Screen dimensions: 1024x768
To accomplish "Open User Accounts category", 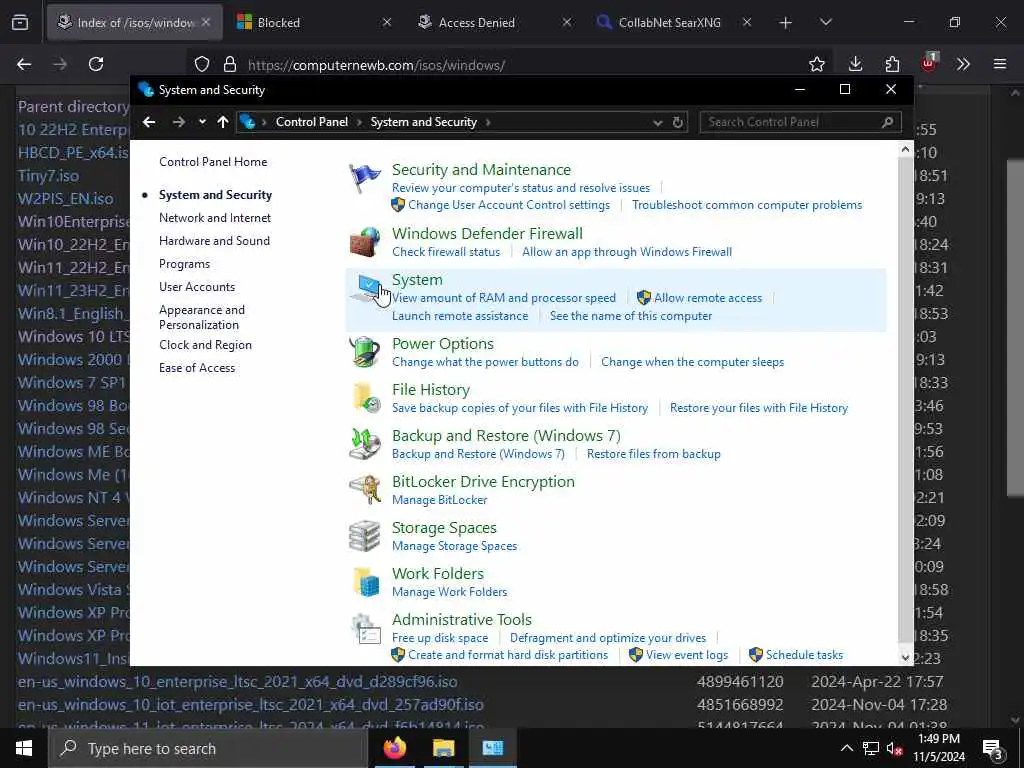I will point(197,287).
